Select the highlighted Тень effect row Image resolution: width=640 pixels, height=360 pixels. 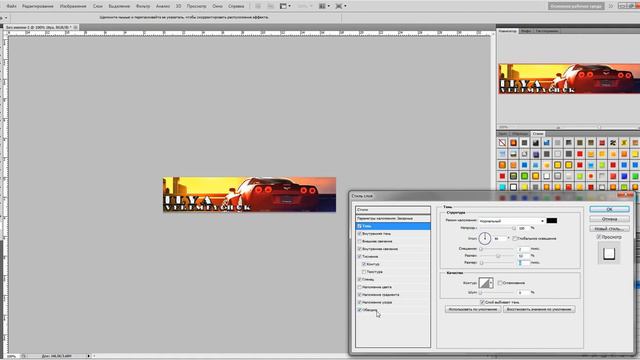pos(393,226)
